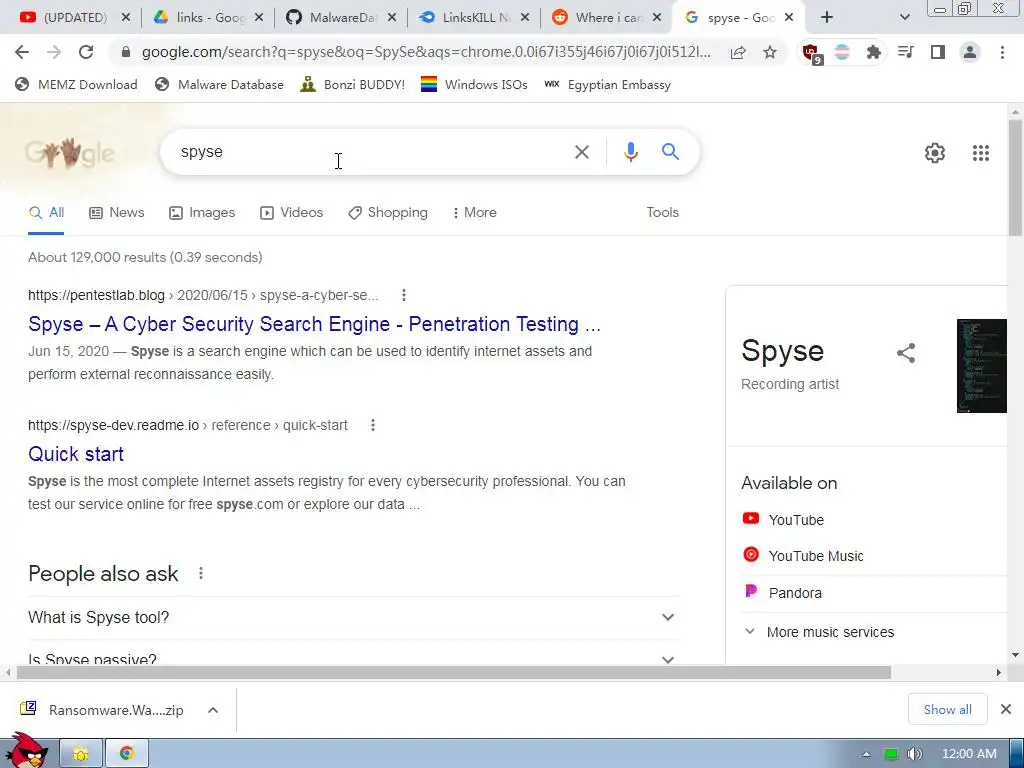Open Chrome from the taskbar
Screen dimensions: 1024x768
click(x=127, y=754)
